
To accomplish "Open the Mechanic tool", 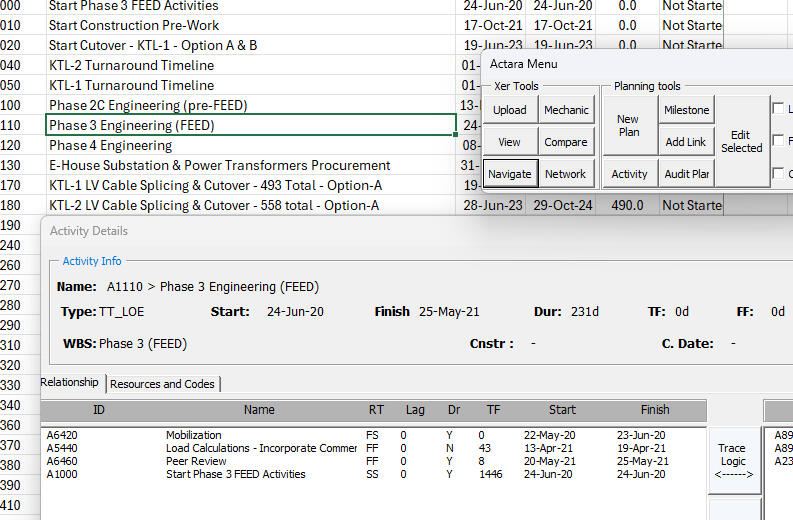I will click(x=566, y=110).
